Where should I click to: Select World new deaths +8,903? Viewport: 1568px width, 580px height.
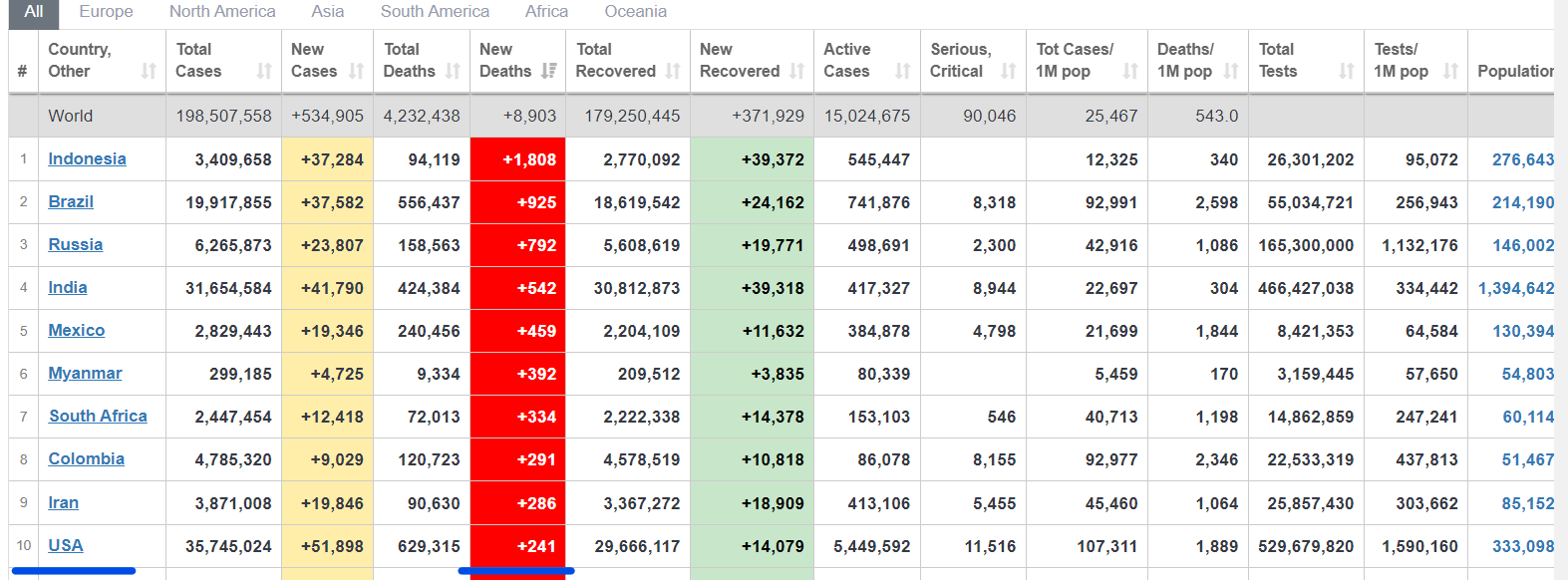pyautogui.click(x=529, y=116)
